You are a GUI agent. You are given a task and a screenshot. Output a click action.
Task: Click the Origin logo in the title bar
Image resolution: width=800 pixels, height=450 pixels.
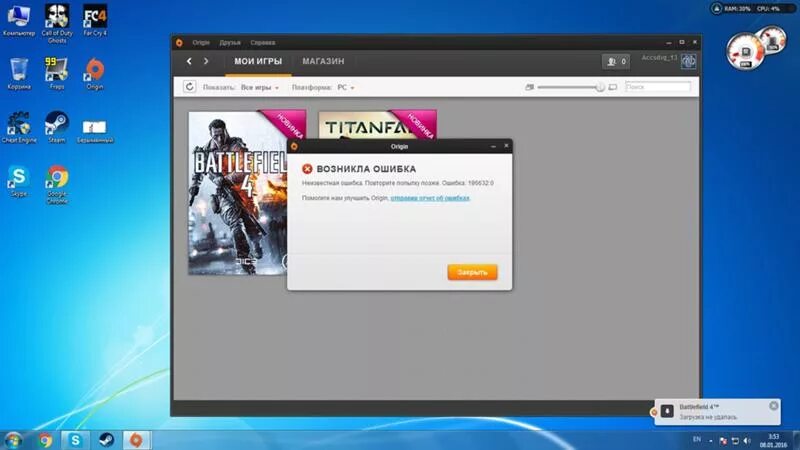pos(179,43)
